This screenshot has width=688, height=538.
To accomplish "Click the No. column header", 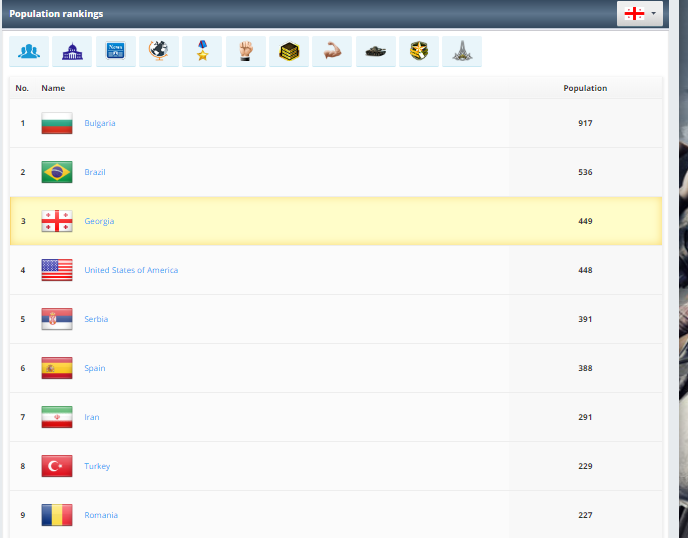I will [x=22, y=88].
